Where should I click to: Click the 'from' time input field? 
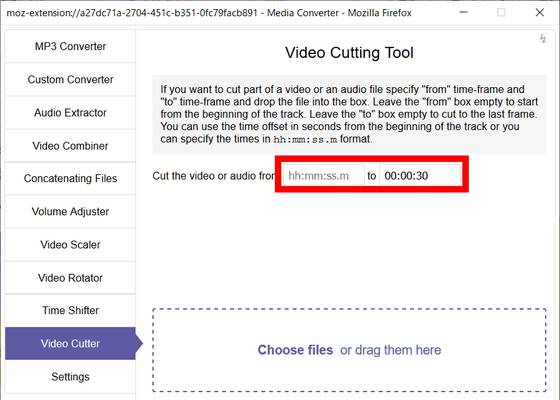point(323,175)
